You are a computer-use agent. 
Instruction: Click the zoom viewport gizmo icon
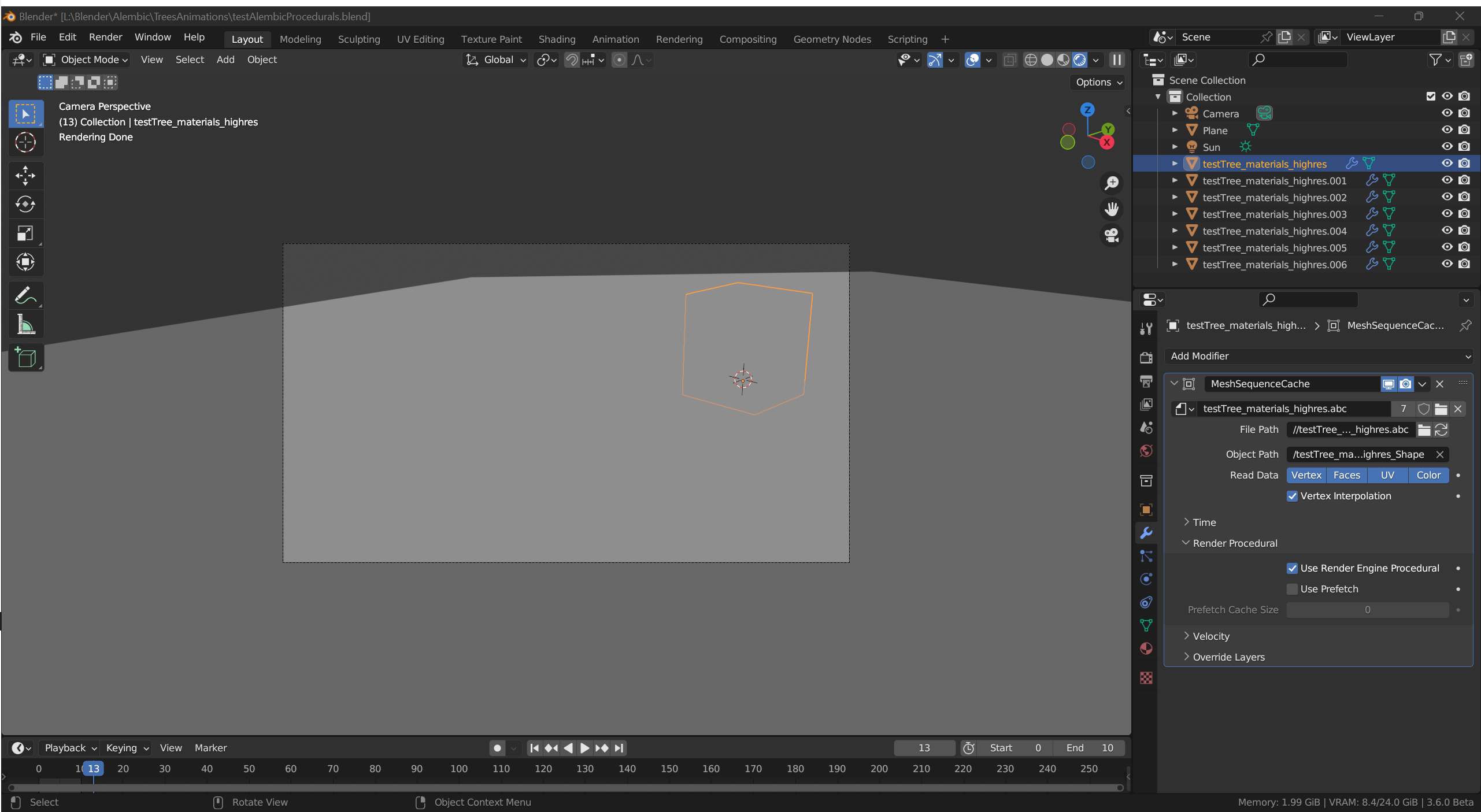1111,183
